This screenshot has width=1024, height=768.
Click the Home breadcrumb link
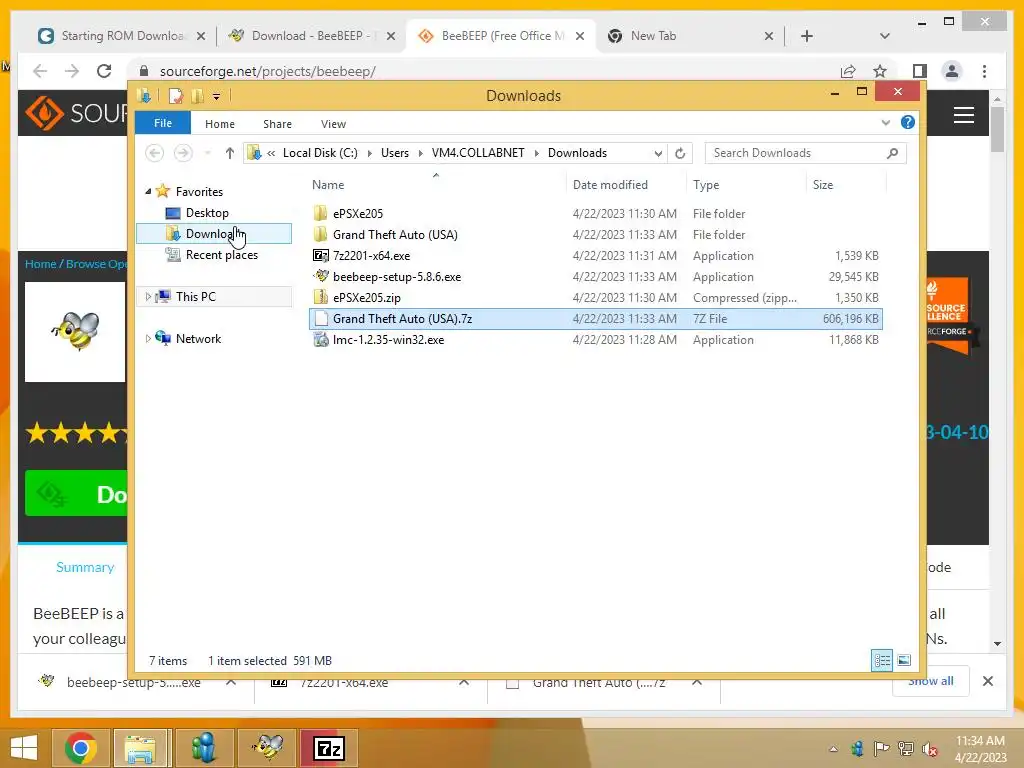(40, 264)
